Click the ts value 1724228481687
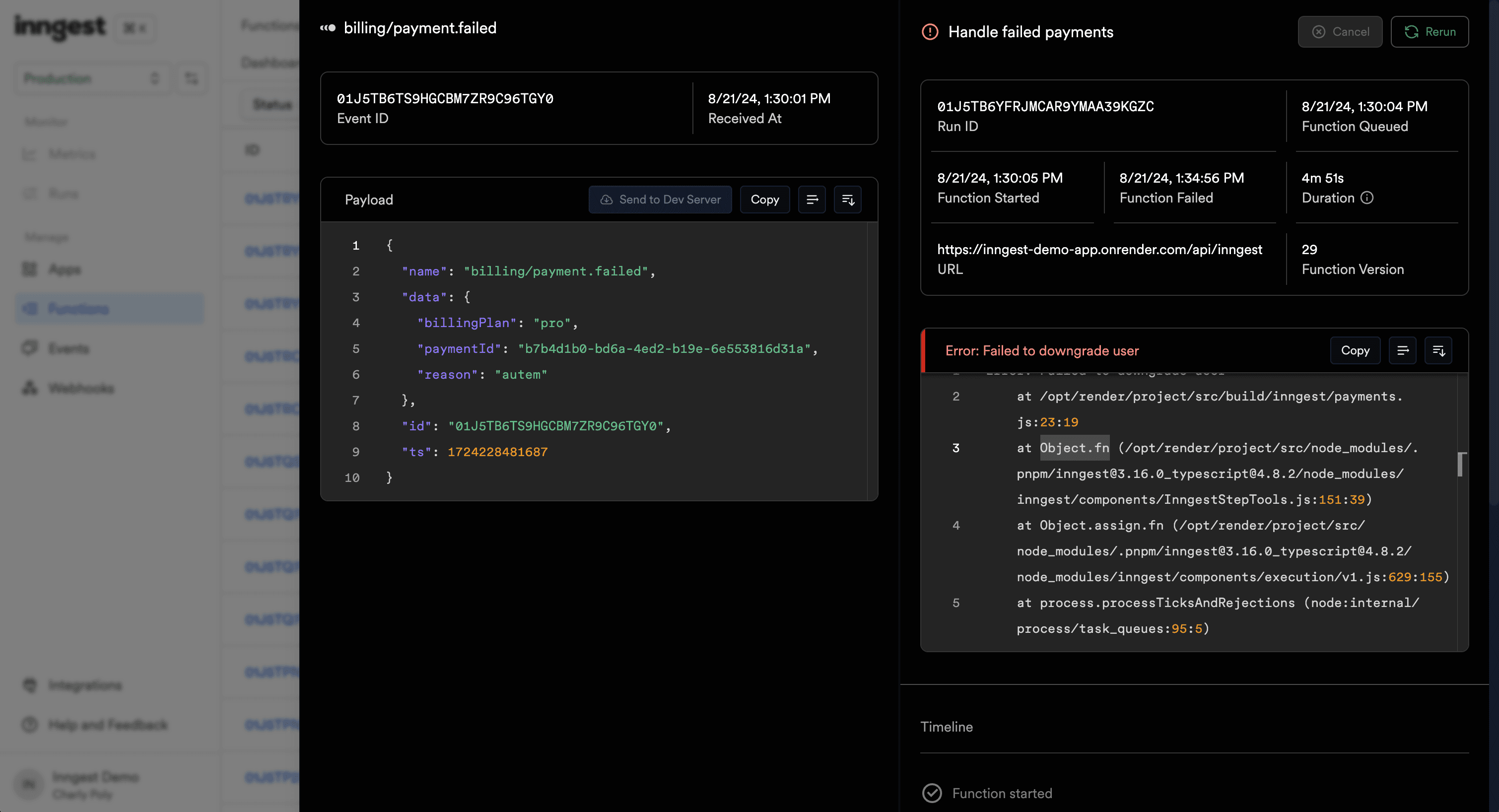Screen dimensions: 1499x812 [x=497, y=452]
